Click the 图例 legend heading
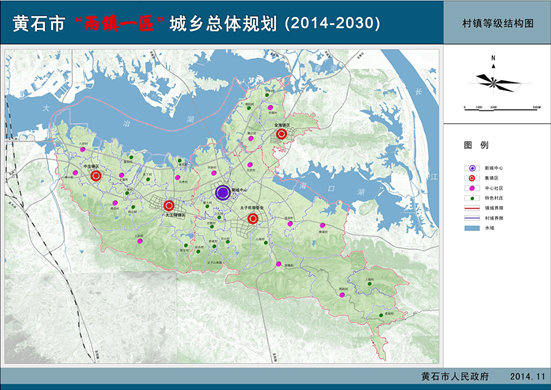The width and height of the screenshot is (551, 390). point(476,145)
